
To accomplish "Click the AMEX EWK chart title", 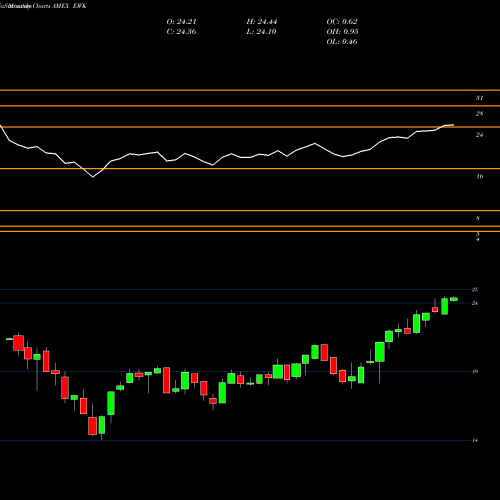I will [x=43, y=6].
